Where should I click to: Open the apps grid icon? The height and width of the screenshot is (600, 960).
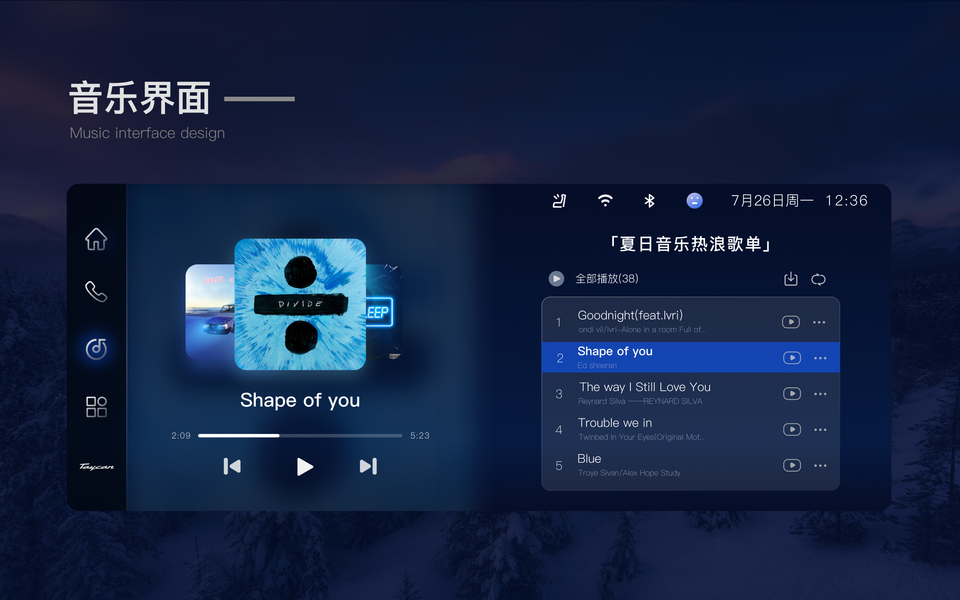(x=96, y=407)
